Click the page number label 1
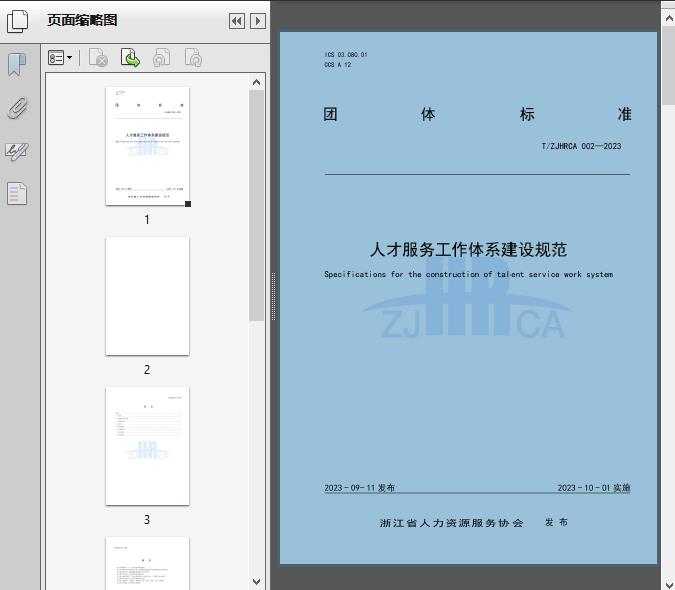 147,220
